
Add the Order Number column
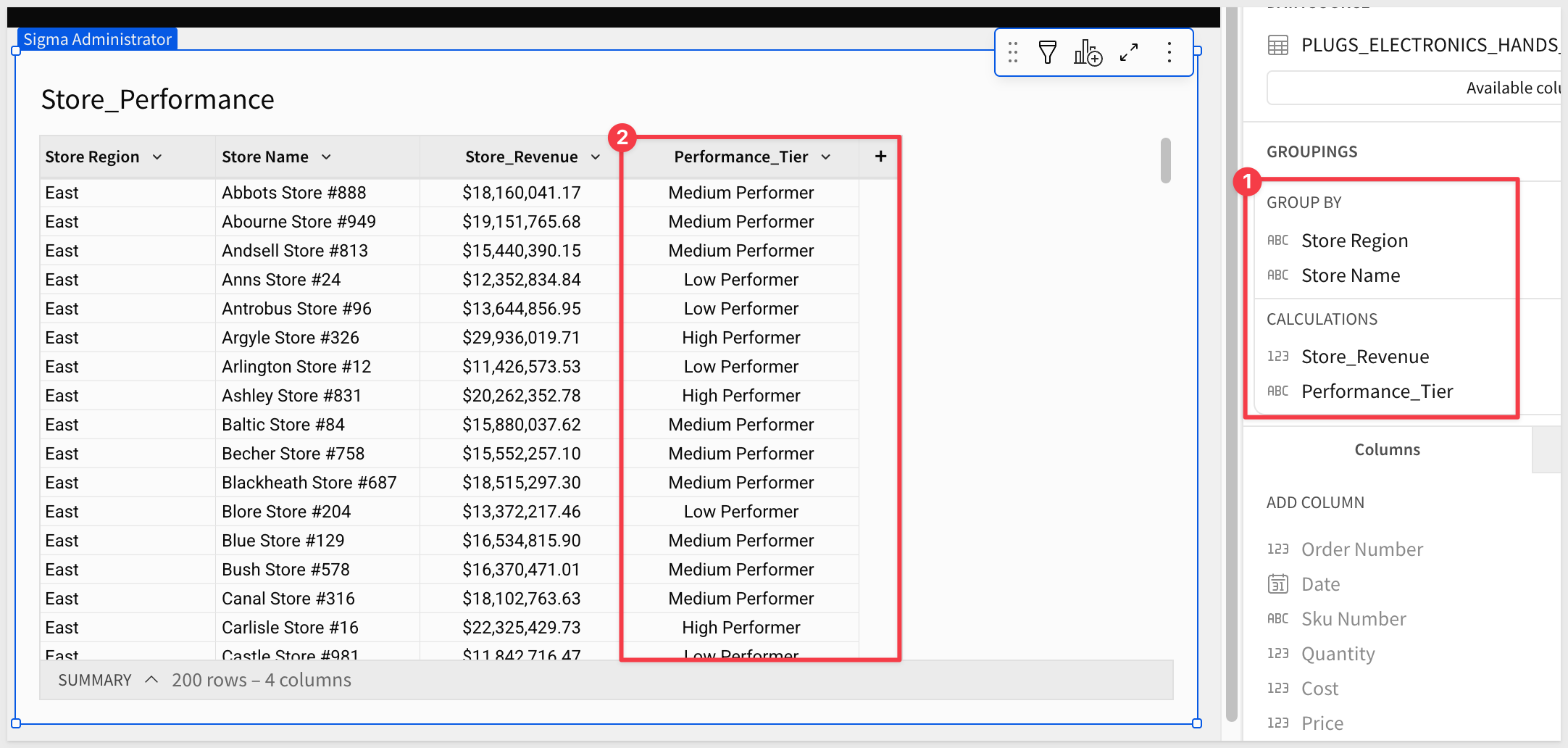pyautogui.click(x=1361, y=549)
